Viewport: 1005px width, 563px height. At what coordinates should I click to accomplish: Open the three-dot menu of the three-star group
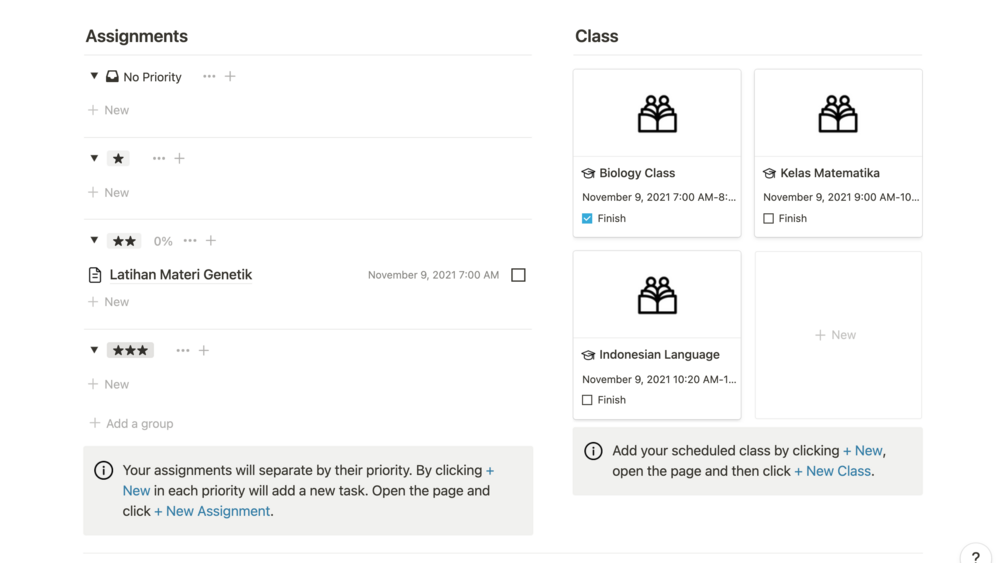click(x=183, y=350)
